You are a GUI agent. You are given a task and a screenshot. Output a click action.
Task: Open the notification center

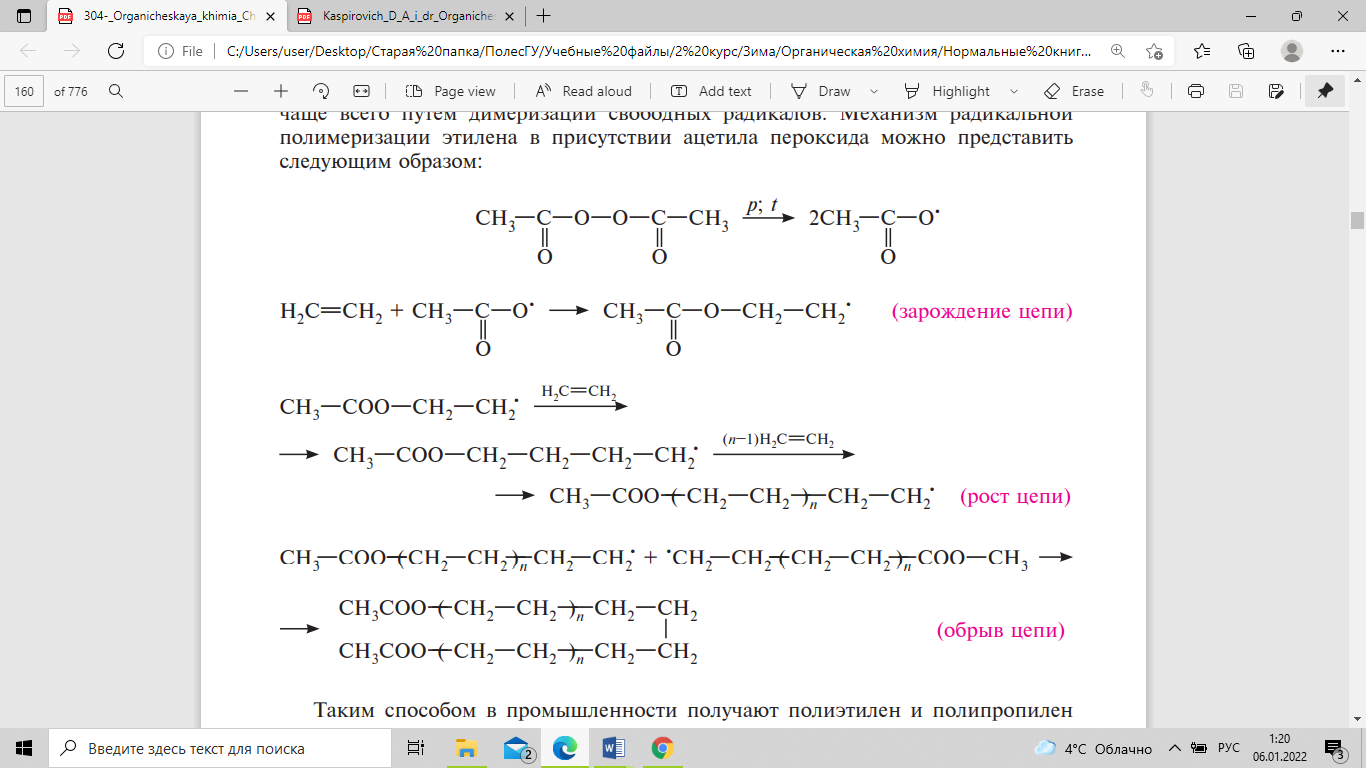tap(1334, 748)
